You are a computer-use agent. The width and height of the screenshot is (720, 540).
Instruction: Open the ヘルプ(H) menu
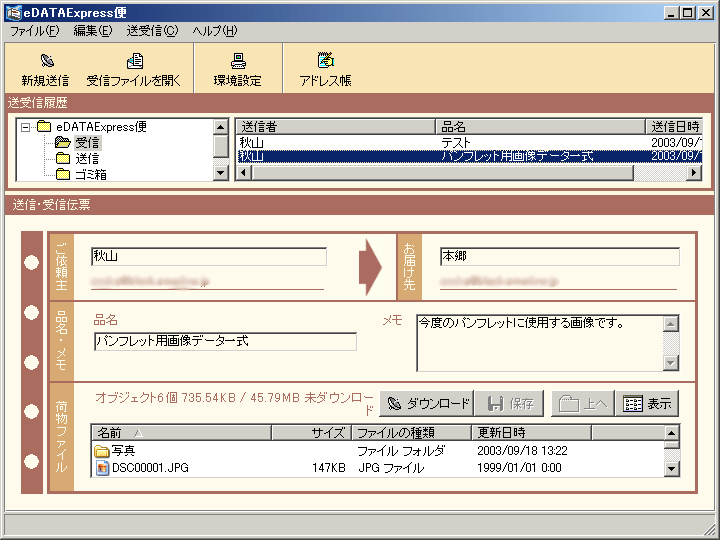[x=215, y=31]
